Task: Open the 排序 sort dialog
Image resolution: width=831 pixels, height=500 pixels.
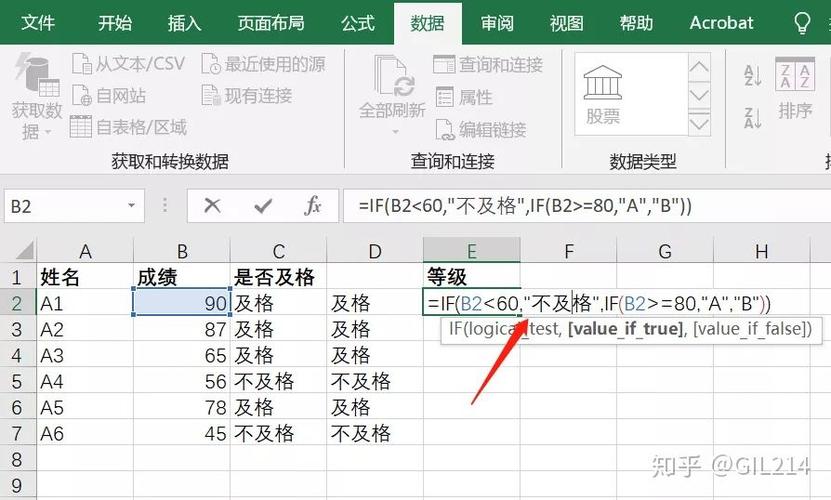Action: coord(794,89)
